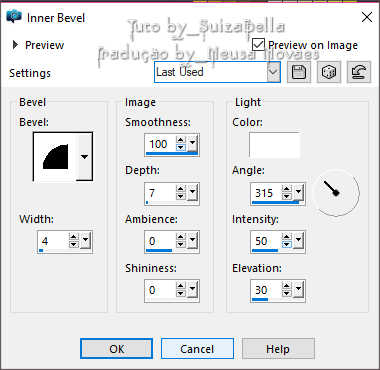380x370 pixels.
Task: Save the current preset with the floppy disk icon
Action: pyautogui.click(x=299, y=72)
